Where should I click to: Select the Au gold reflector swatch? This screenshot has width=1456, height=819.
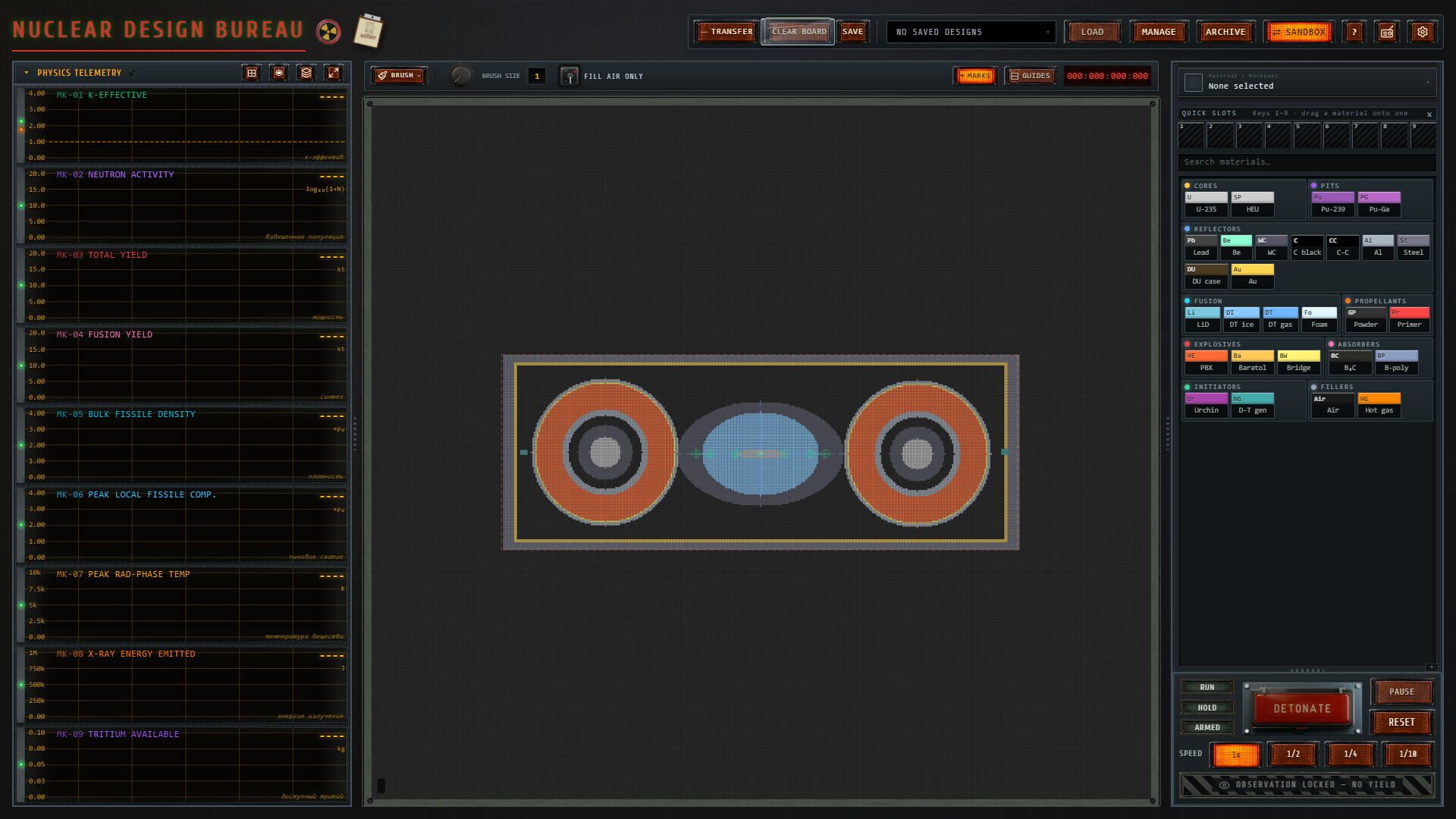point(1252,275)
